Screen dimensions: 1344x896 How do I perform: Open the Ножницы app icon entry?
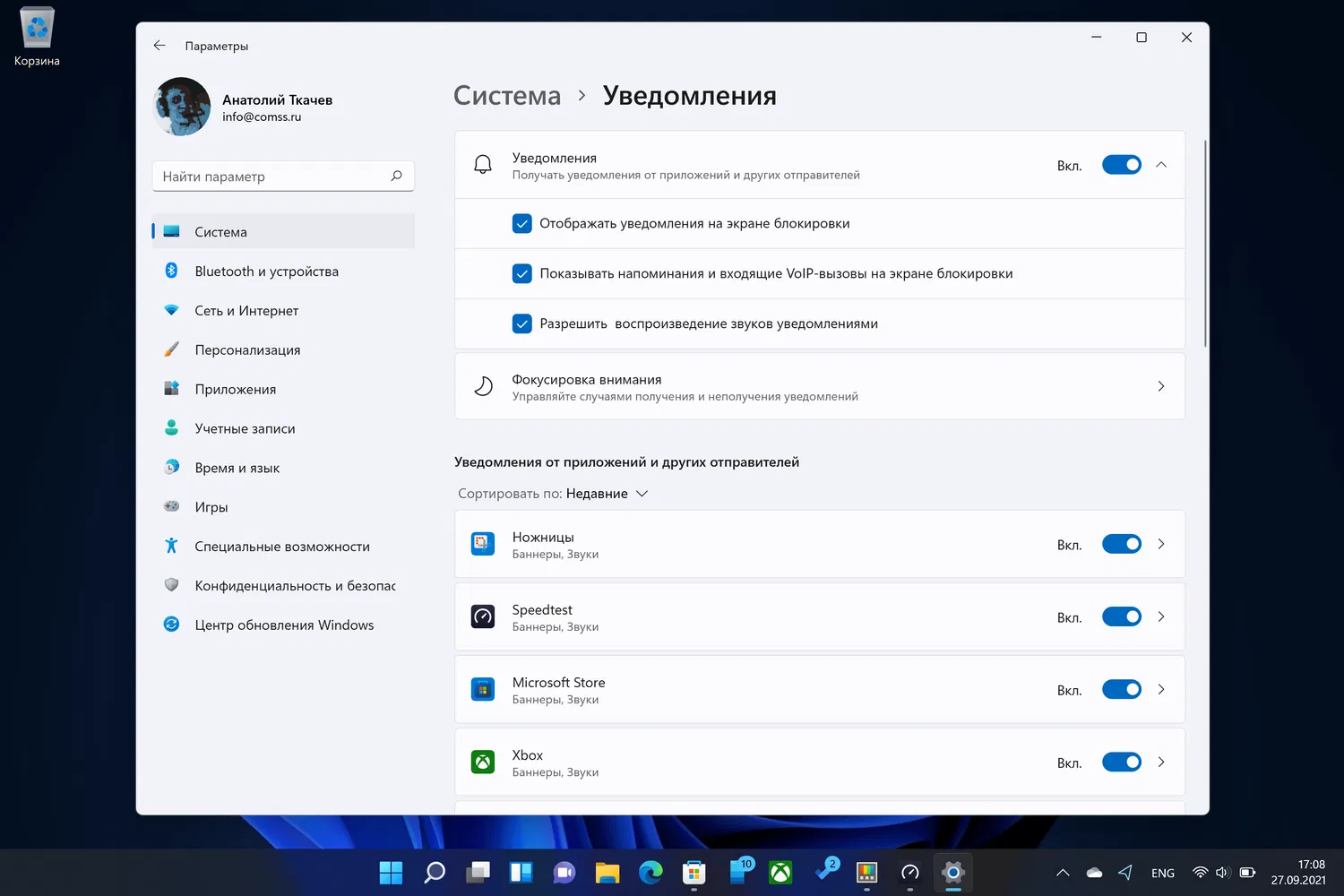coord(483,544)
